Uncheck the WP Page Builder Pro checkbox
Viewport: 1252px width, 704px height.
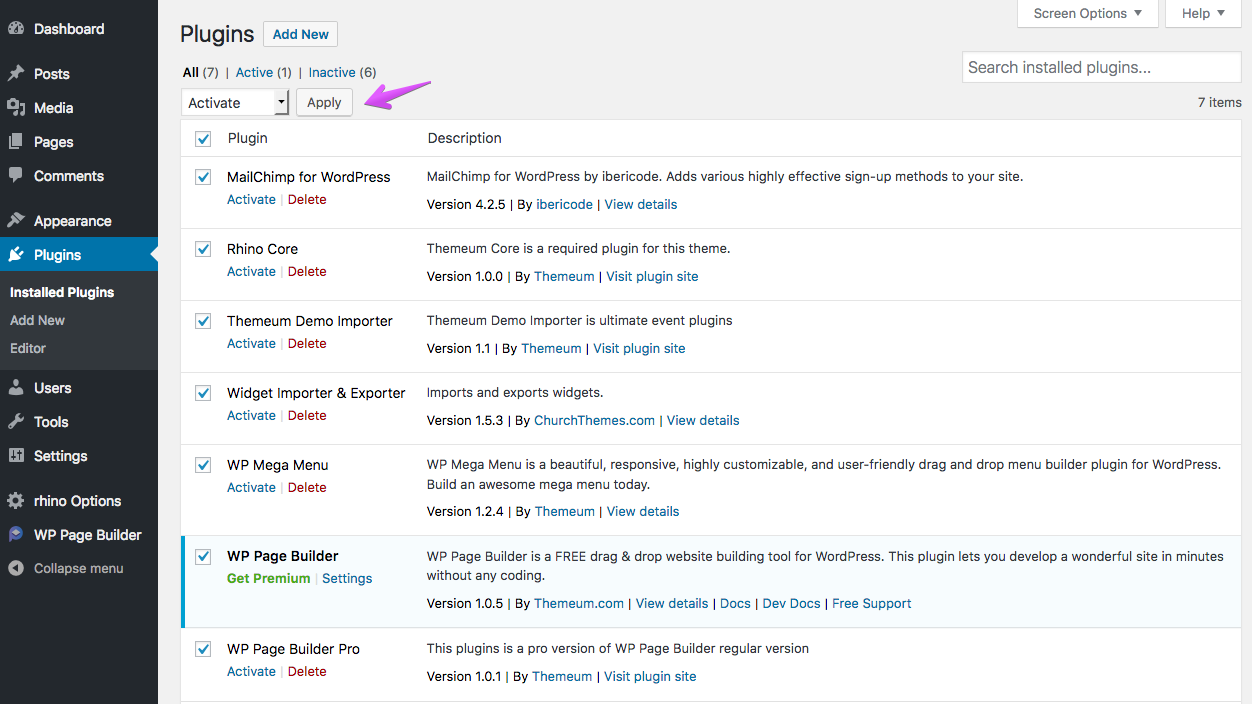coord(203,649)
